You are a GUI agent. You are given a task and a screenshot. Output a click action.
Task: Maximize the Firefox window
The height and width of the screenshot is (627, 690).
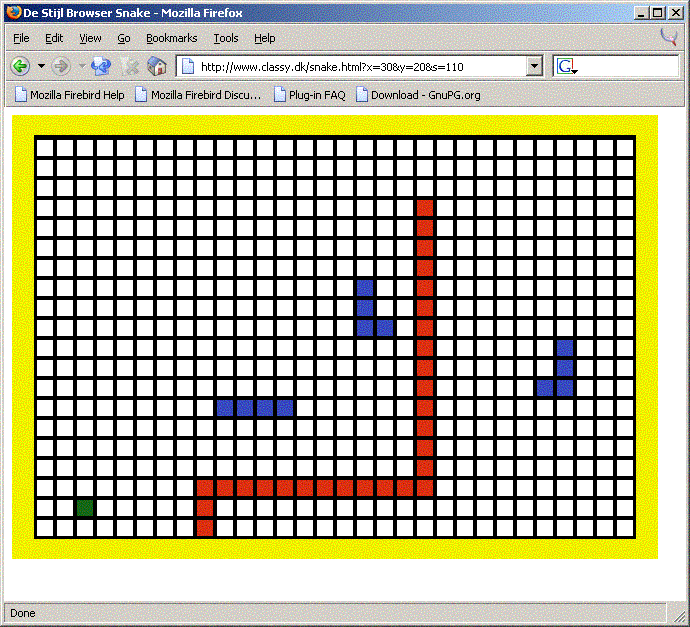(x=657, y=13)
